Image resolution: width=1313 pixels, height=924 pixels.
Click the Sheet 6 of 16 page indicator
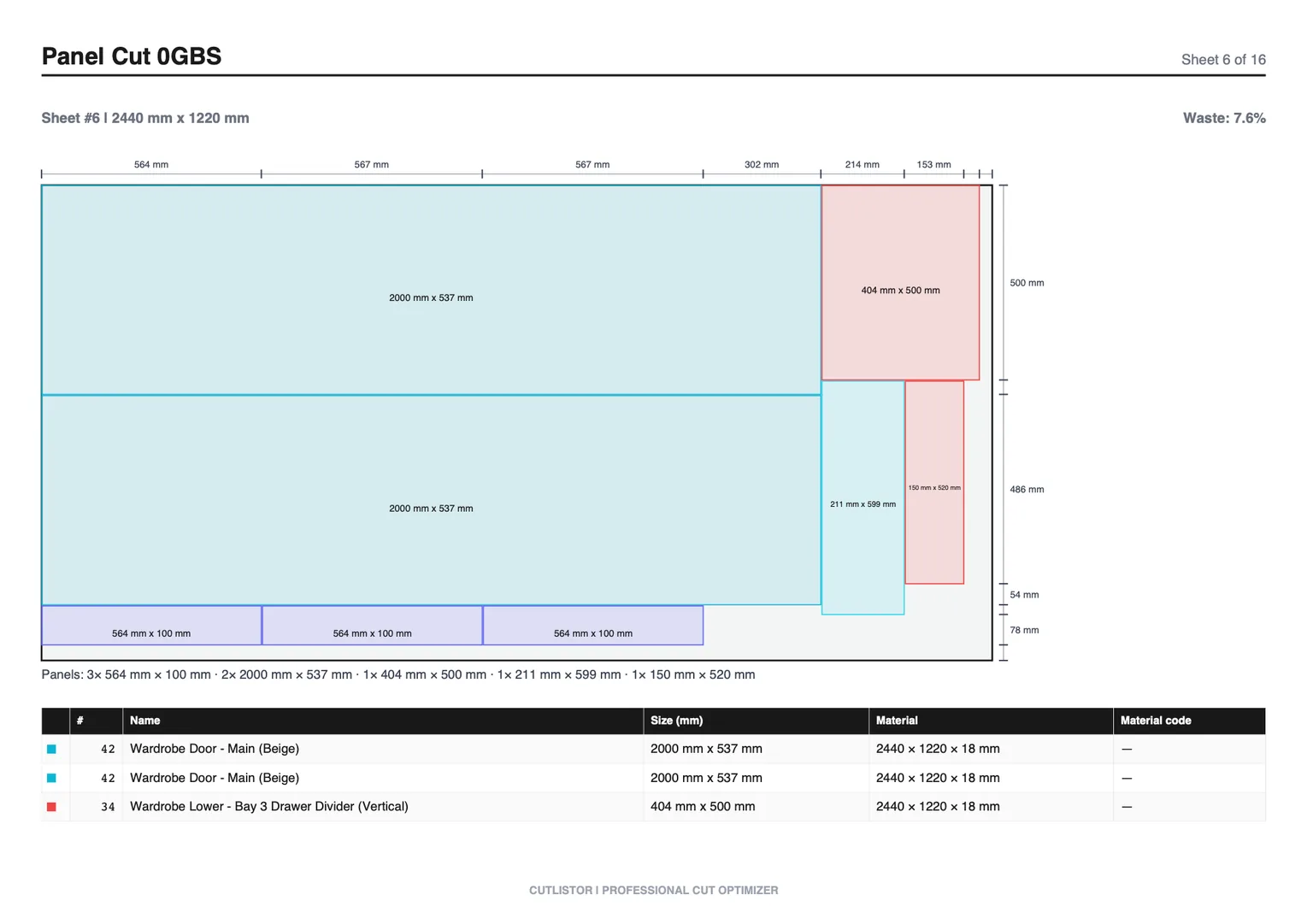[1223, 60]
